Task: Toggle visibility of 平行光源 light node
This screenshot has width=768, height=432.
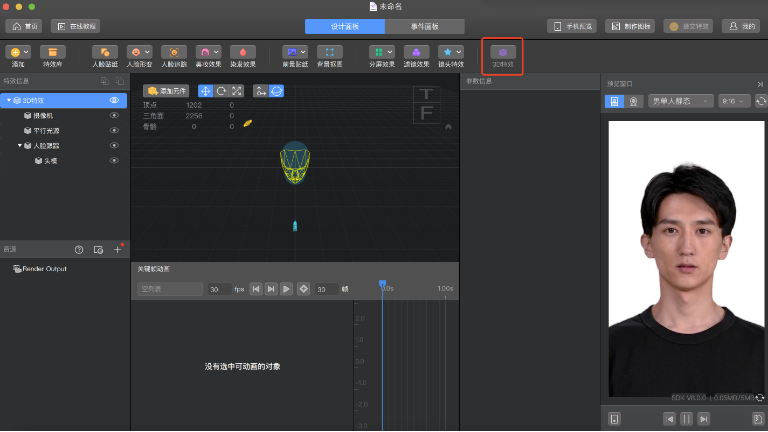Action: [x=114, y=130]
